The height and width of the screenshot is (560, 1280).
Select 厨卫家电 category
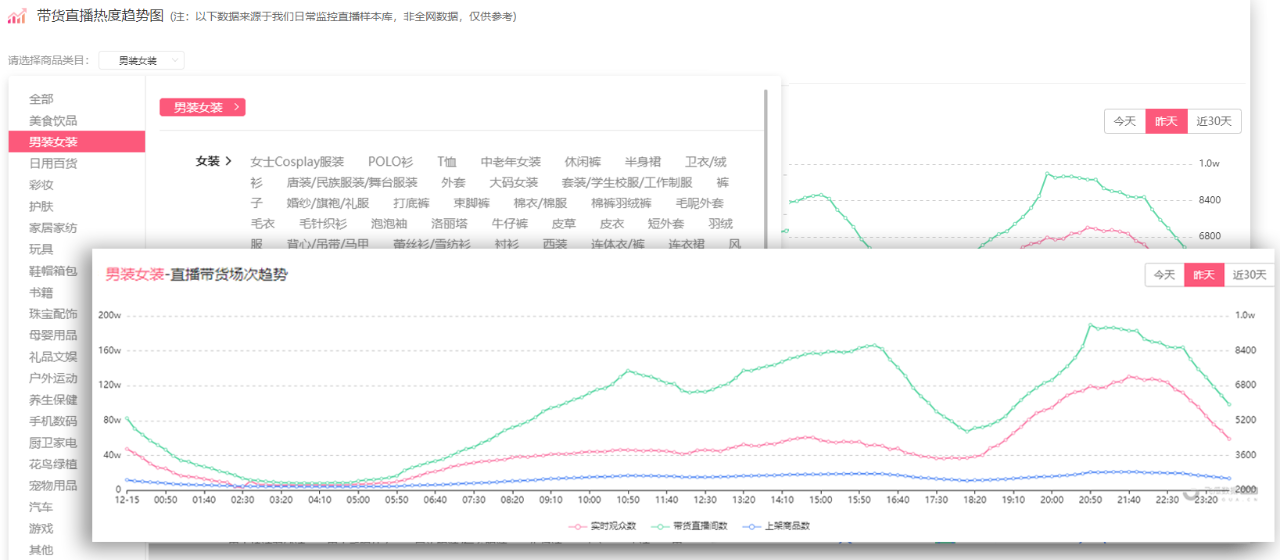[53, 443]
